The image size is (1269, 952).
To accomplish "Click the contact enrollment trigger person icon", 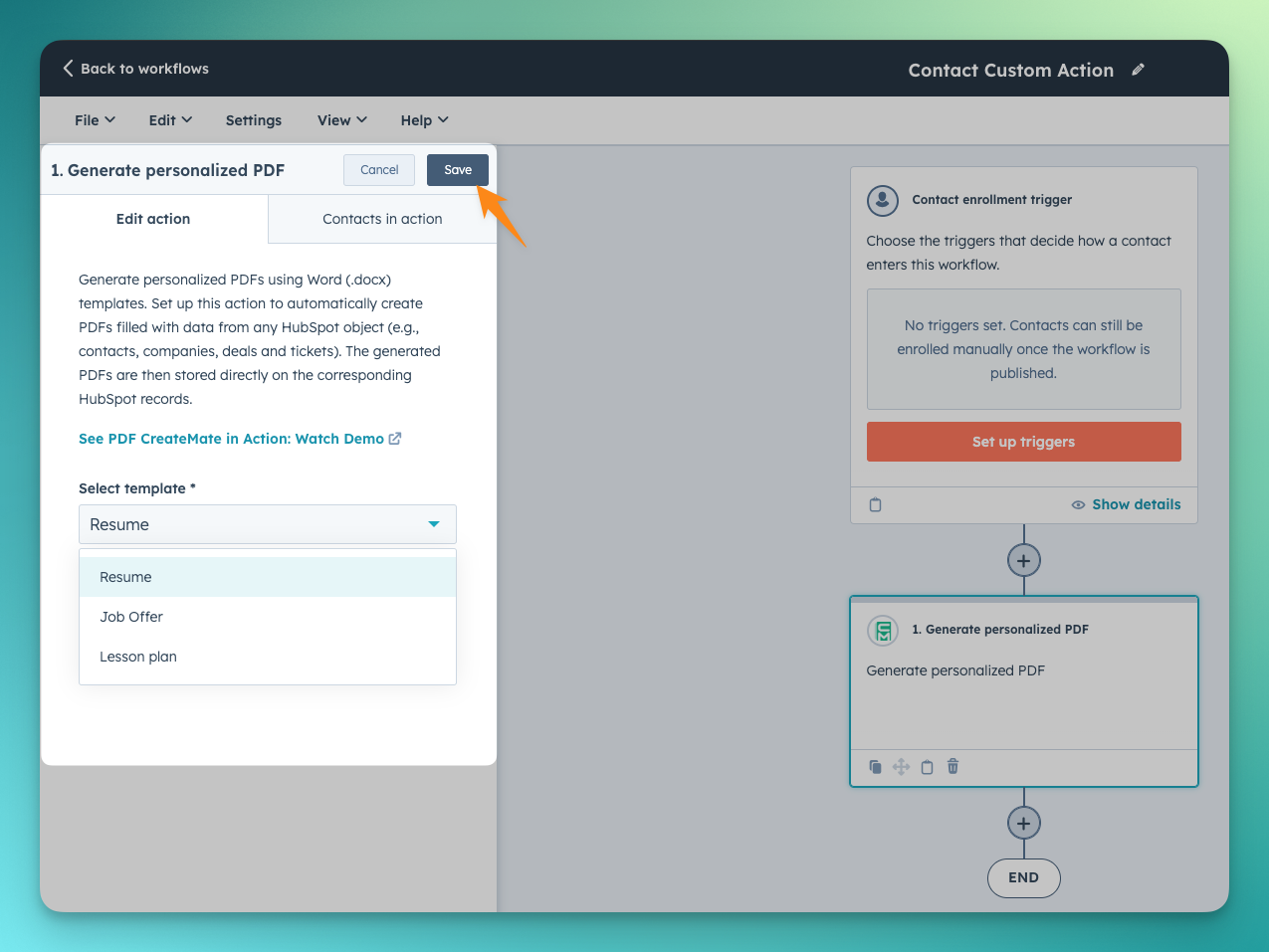I will coord(882,200).
